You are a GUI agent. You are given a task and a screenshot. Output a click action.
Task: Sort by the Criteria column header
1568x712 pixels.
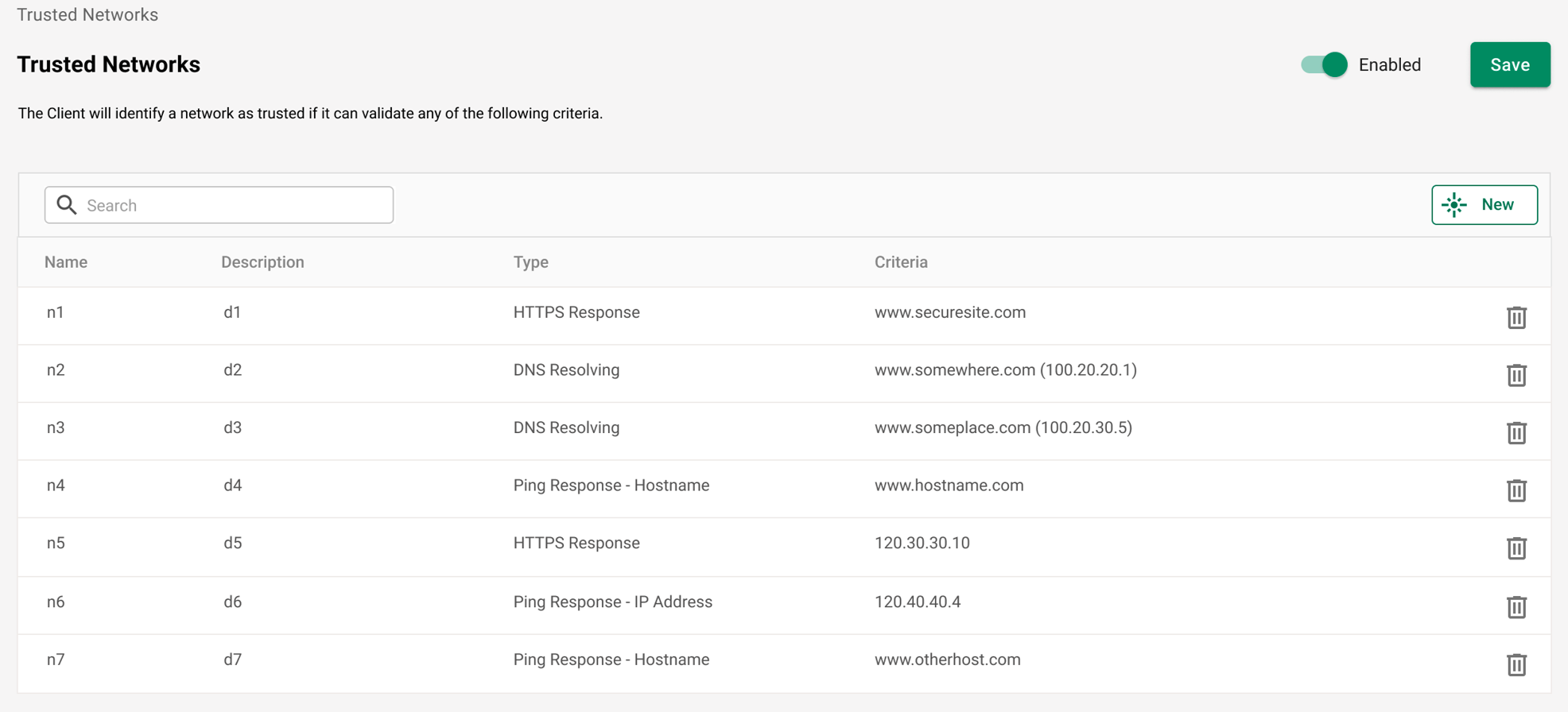pyautogui.click(x=901, y=262)
